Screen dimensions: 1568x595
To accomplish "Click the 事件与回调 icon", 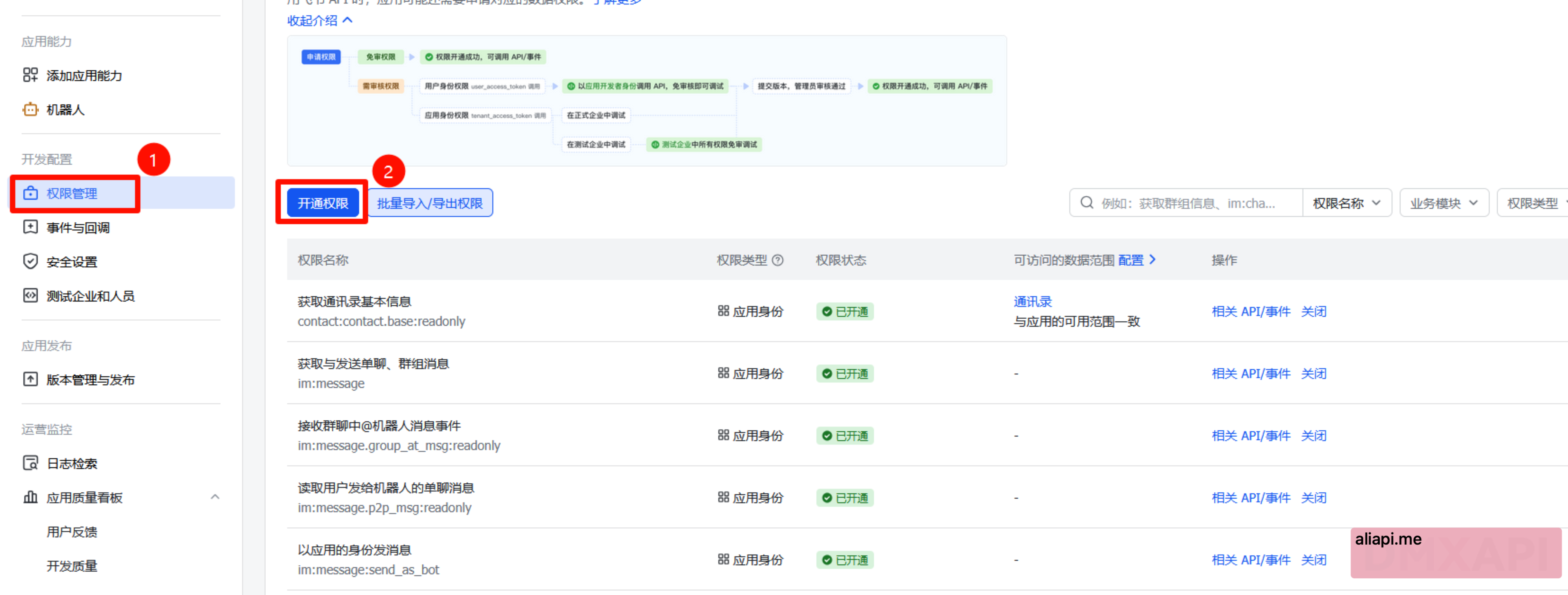I will point(30,227).
